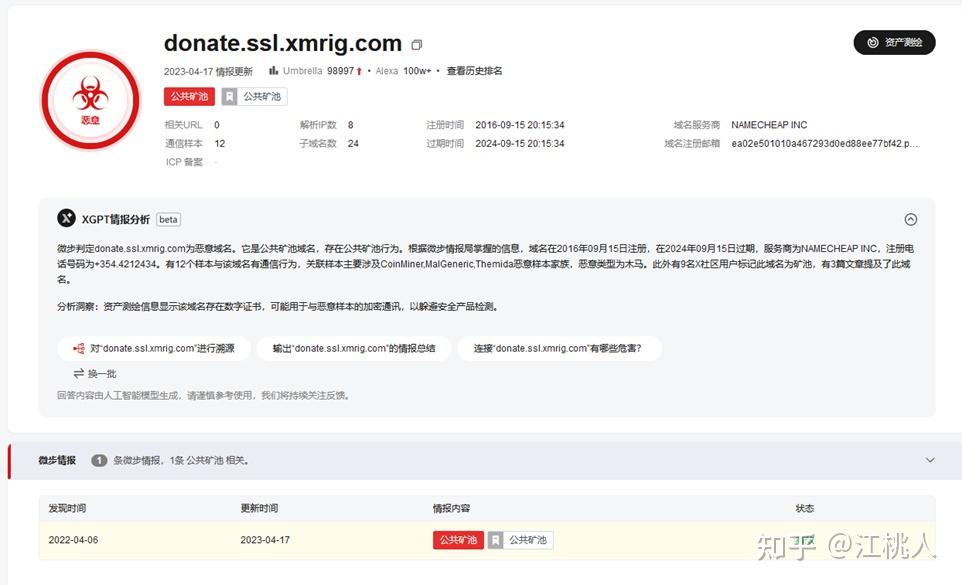Click the Umbrella ranking bar-chart icon
962x585 pixels.
[274, 71]
